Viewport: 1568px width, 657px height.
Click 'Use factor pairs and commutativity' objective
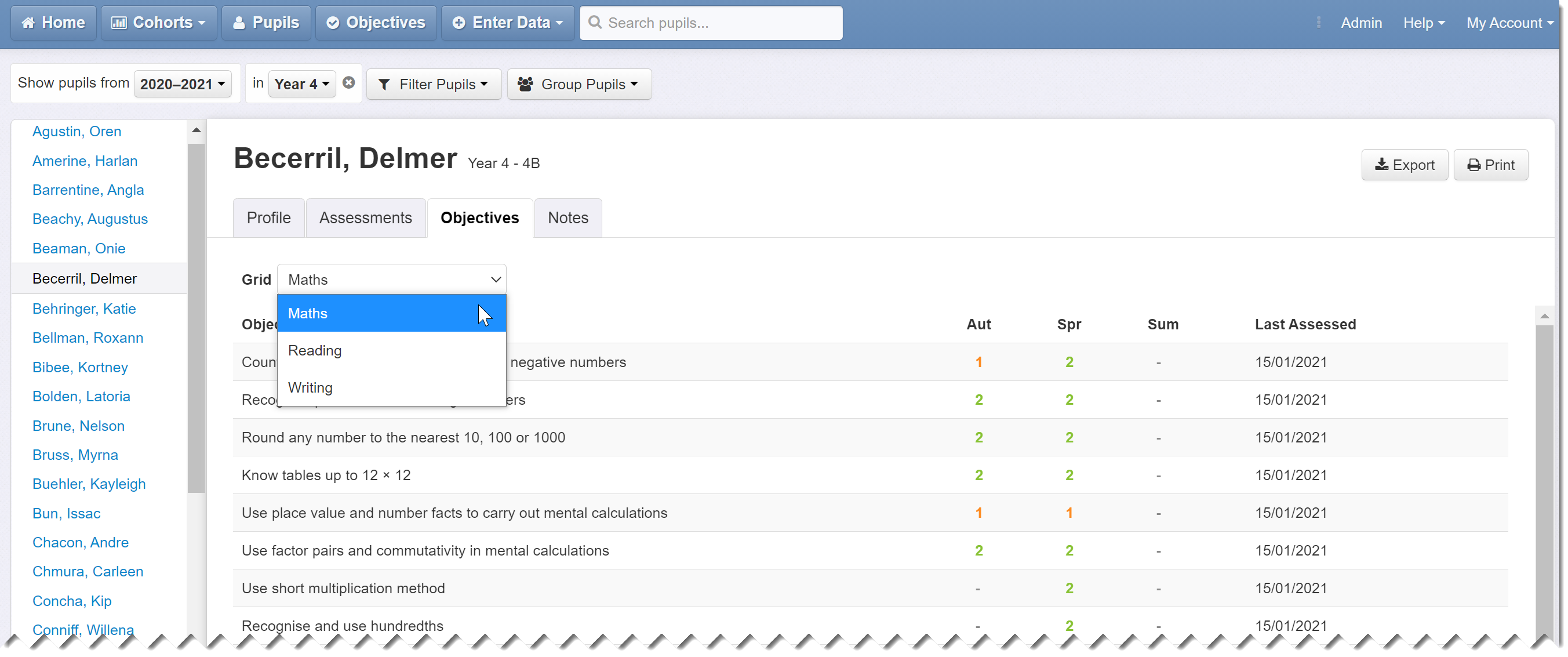(x=425, y=550)
